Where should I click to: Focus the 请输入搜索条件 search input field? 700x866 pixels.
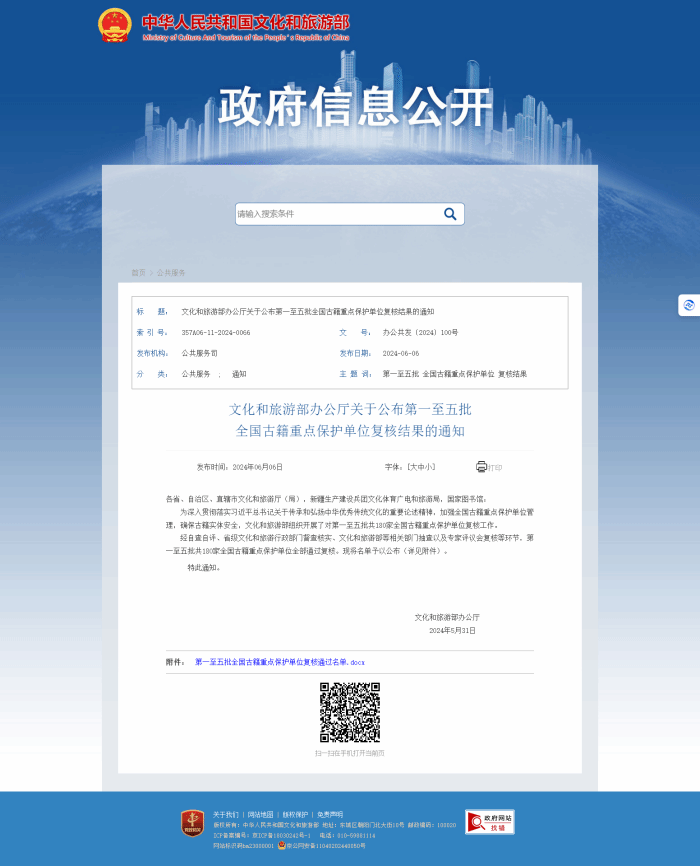tap(335, 214)
